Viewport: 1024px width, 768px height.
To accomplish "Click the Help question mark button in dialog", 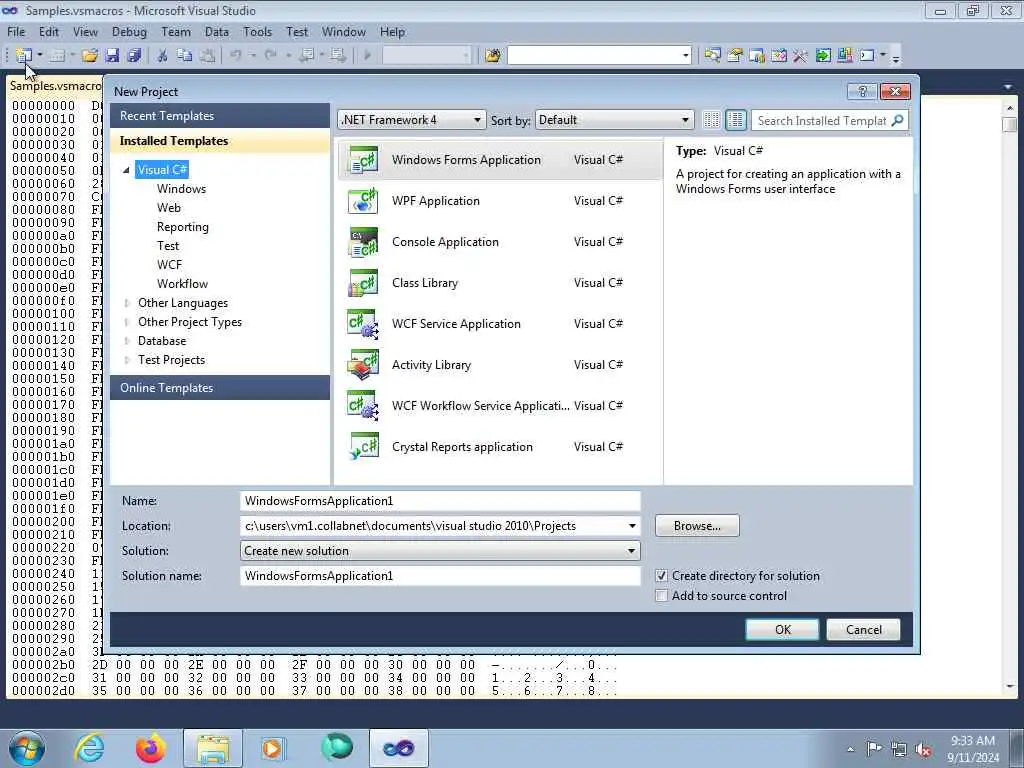I will click(862, 91).
